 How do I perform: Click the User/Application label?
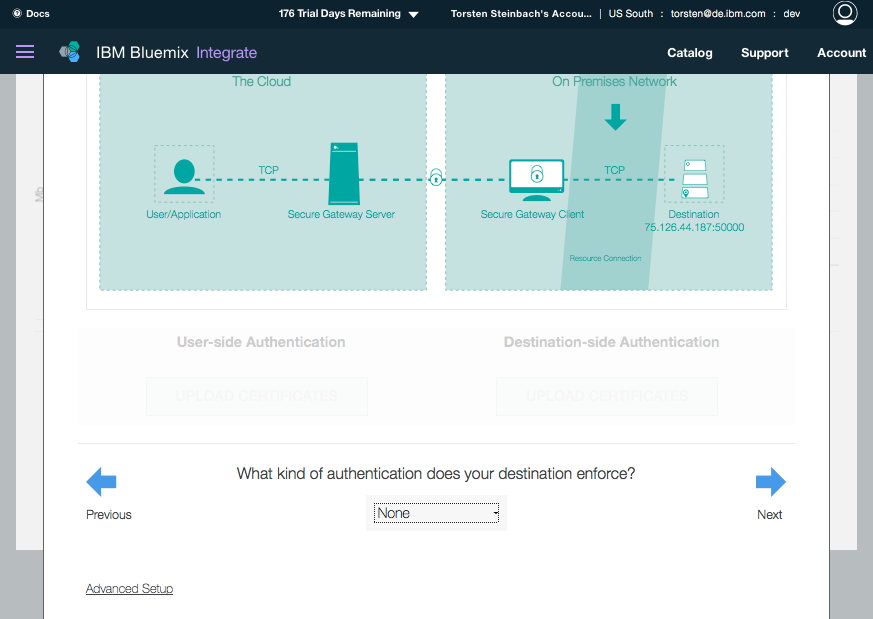184,214
